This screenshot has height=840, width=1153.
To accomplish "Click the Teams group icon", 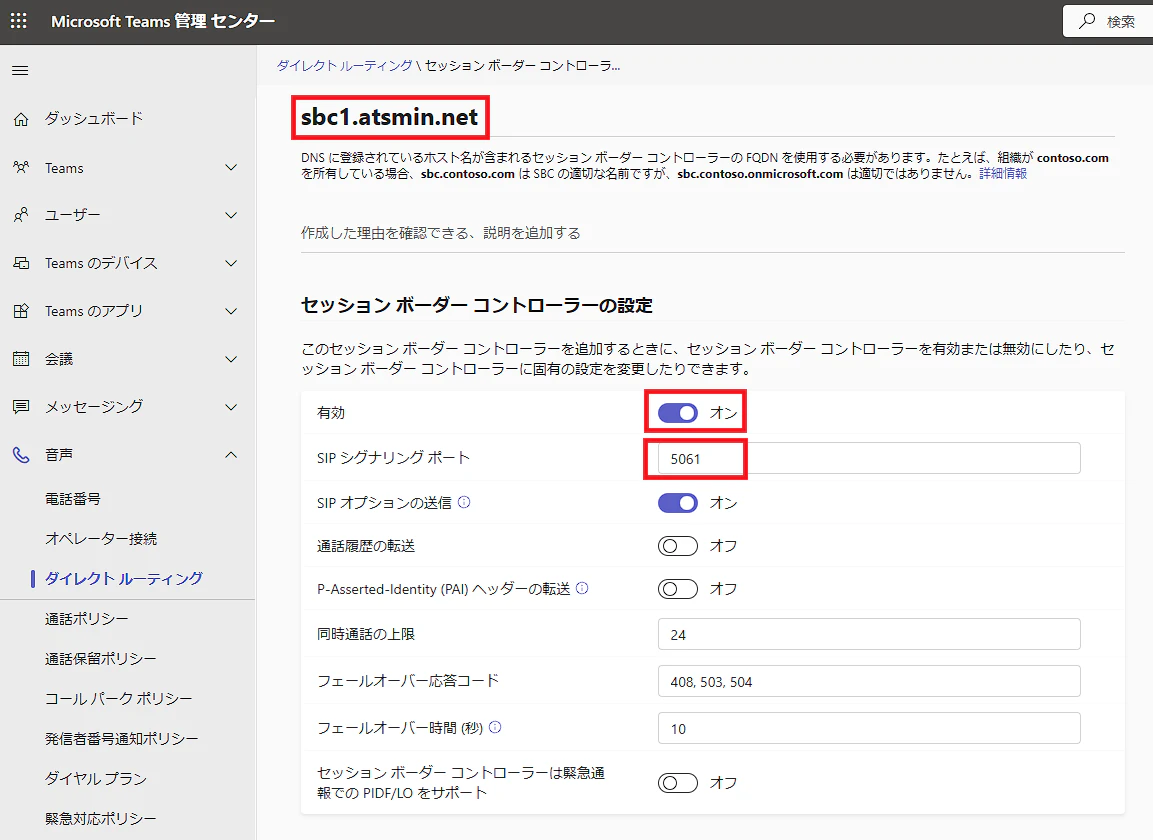I will [x=21, y=168].
